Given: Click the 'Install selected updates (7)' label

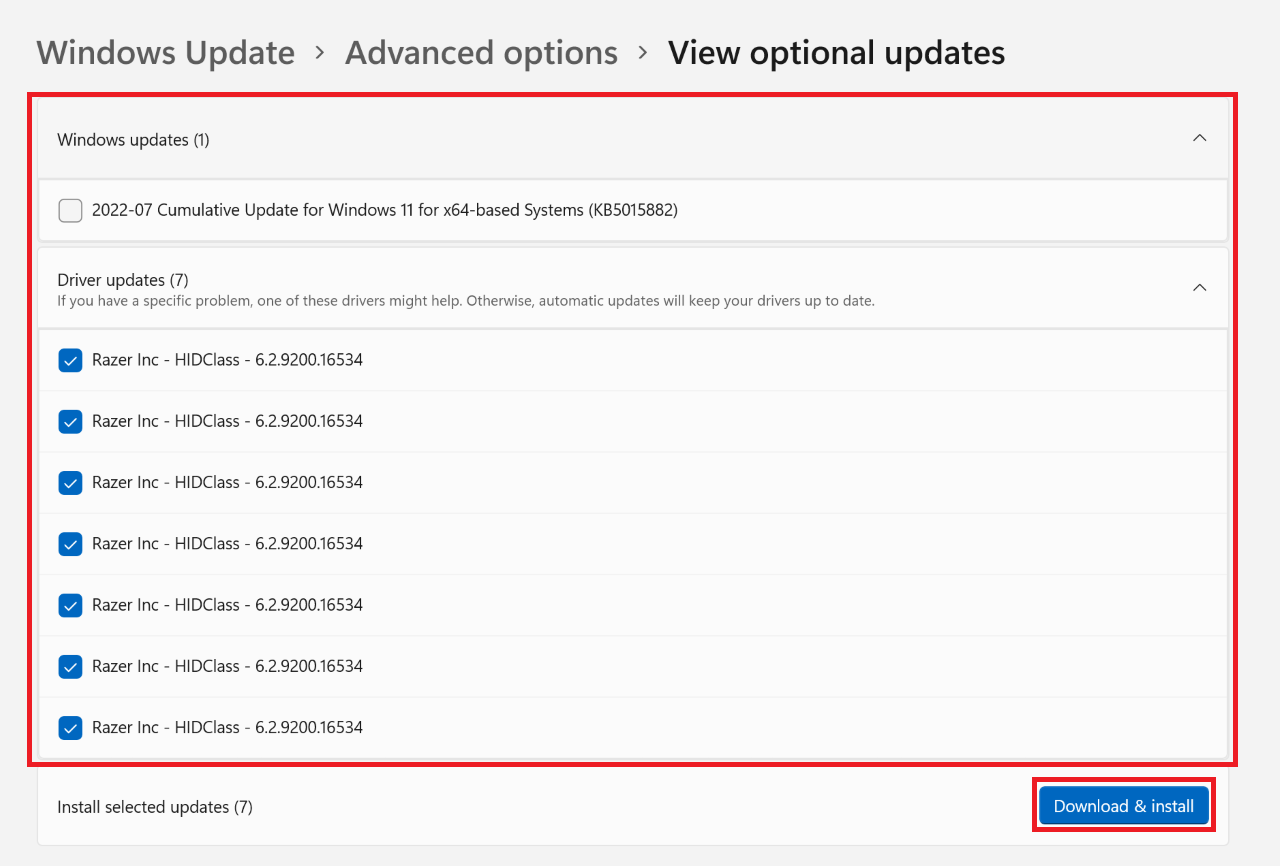Looking at the screenshot, I should tap(155, 806).
